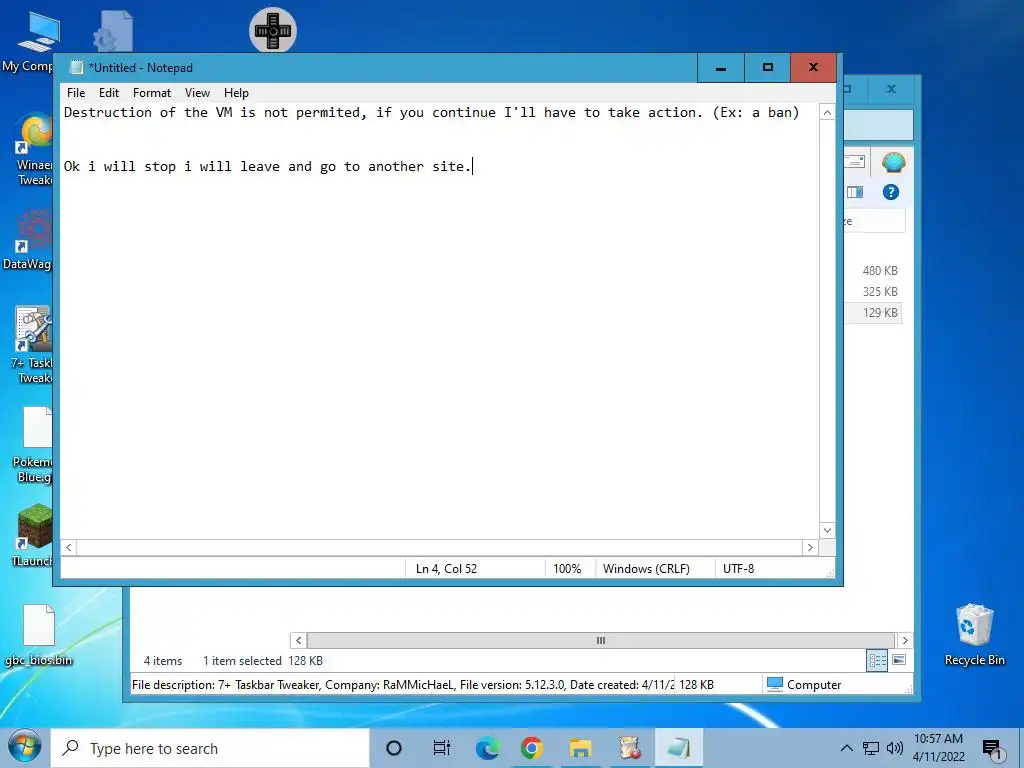Select the DataWag desktop shortcut
Viewport: 1024px width, 768px height.
[x=27, y=240]
